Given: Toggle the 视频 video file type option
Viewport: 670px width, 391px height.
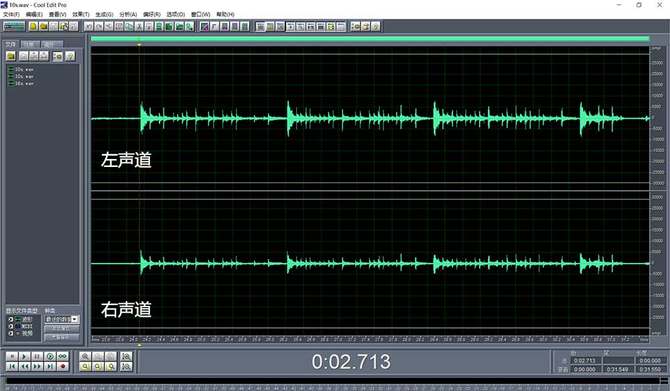Looking at the screenshot, I should point(11,333).
